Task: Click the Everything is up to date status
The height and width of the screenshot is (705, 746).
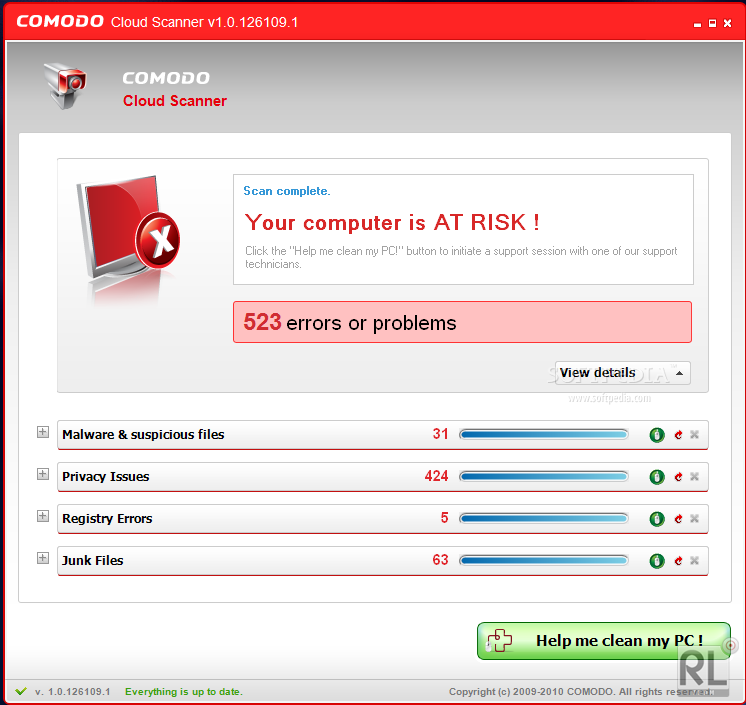Action: coord(183,692)
